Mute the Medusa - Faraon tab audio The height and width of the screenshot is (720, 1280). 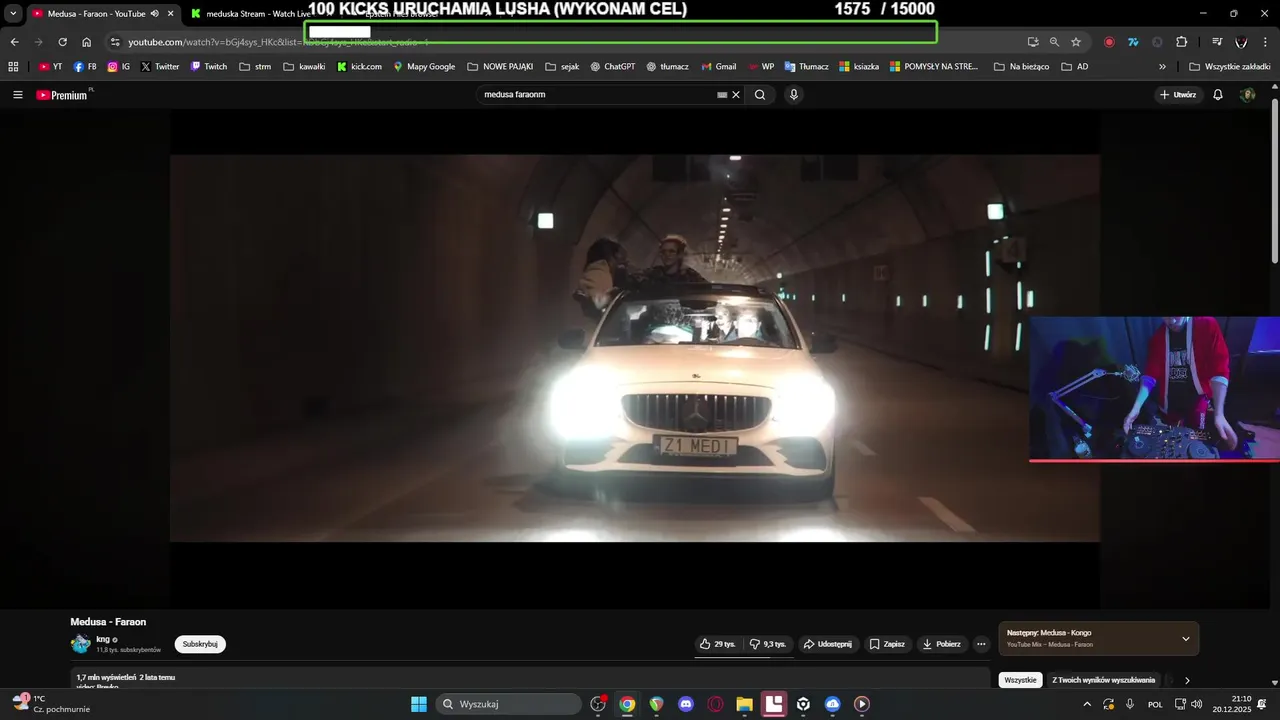pyautogui.click(x=155, y=14)
